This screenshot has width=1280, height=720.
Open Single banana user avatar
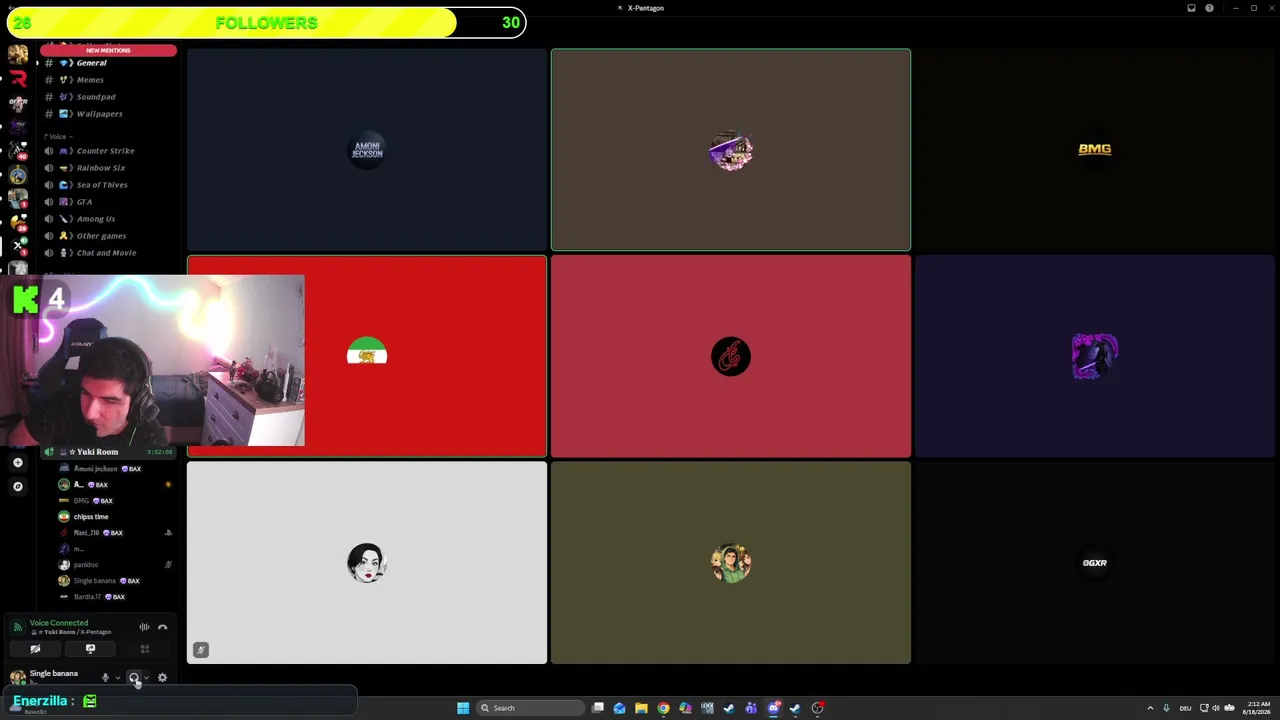[x=17, y=677]
